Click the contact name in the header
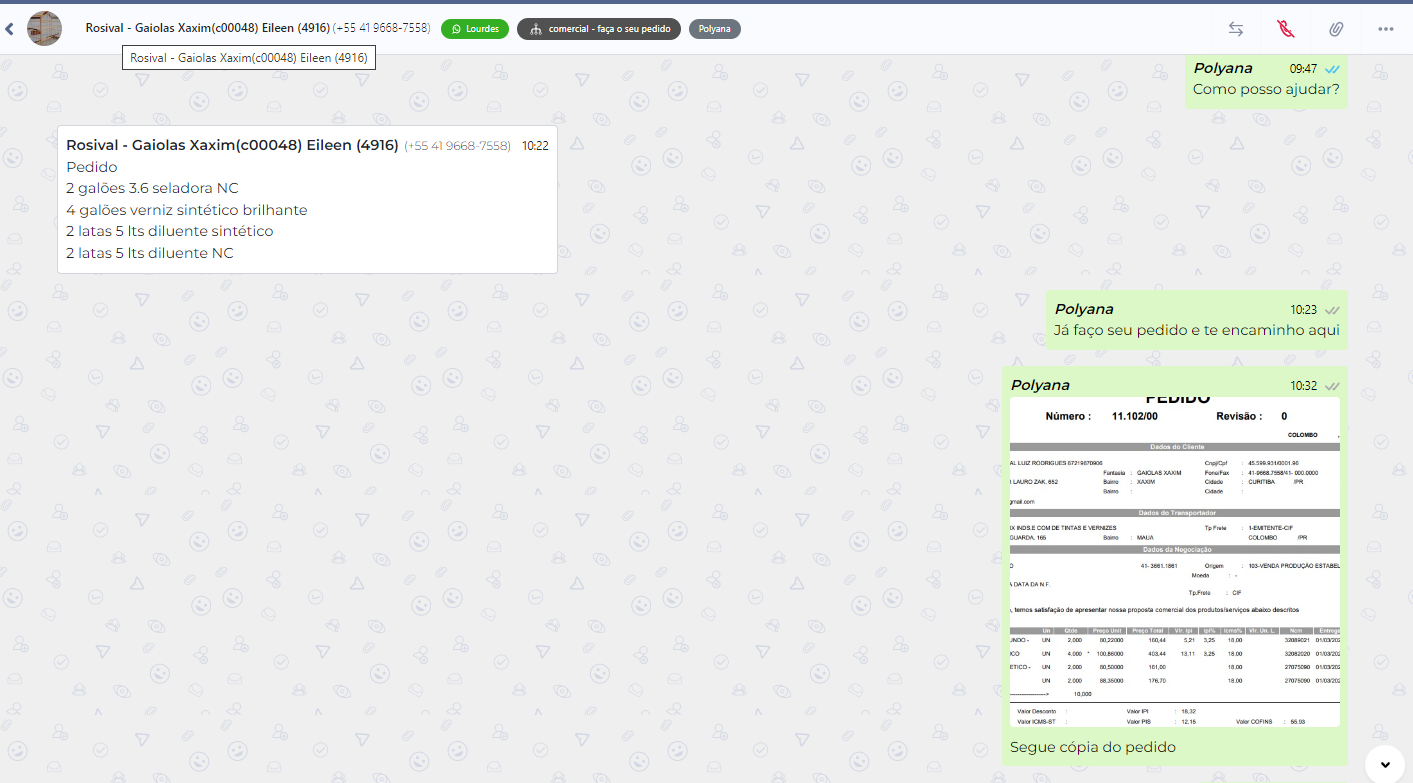1413x783 pixels. click(x=207, y=29)
